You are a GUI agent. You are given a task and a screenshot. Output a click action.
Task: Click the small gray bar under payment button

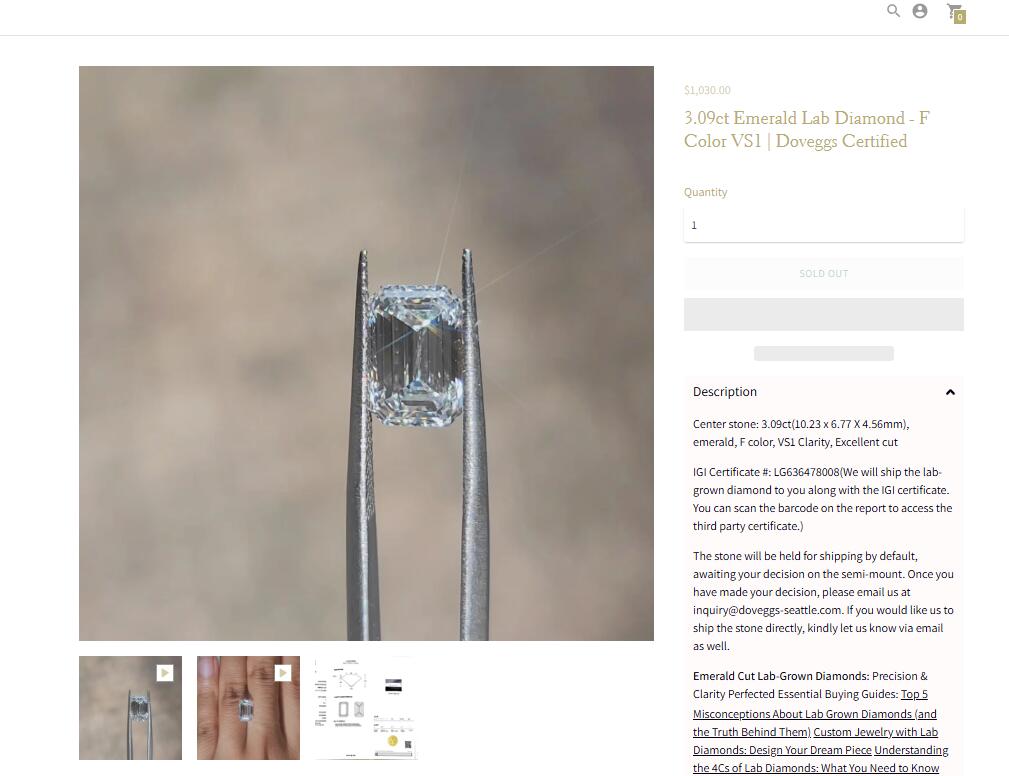(x=824, y=353)
